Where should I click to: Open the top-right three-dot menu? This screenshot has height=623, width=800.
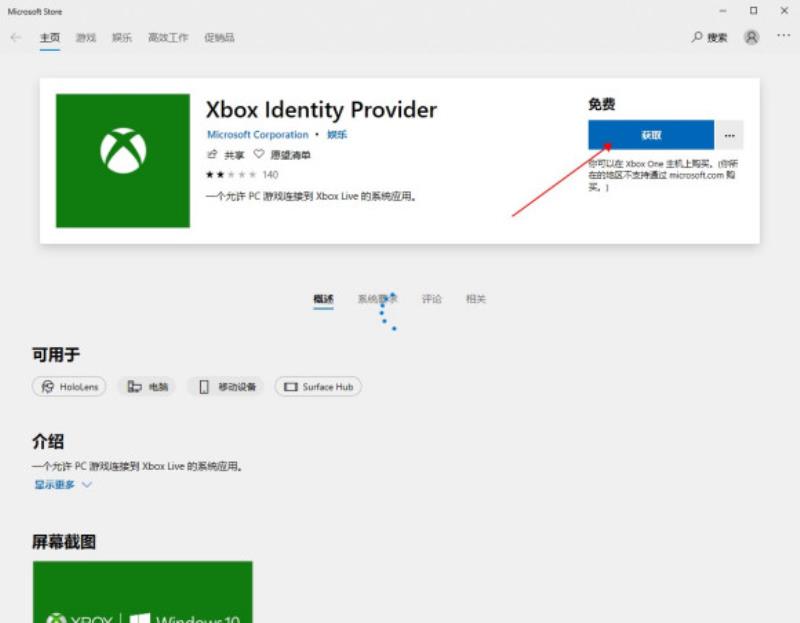(x=783, y=35)
